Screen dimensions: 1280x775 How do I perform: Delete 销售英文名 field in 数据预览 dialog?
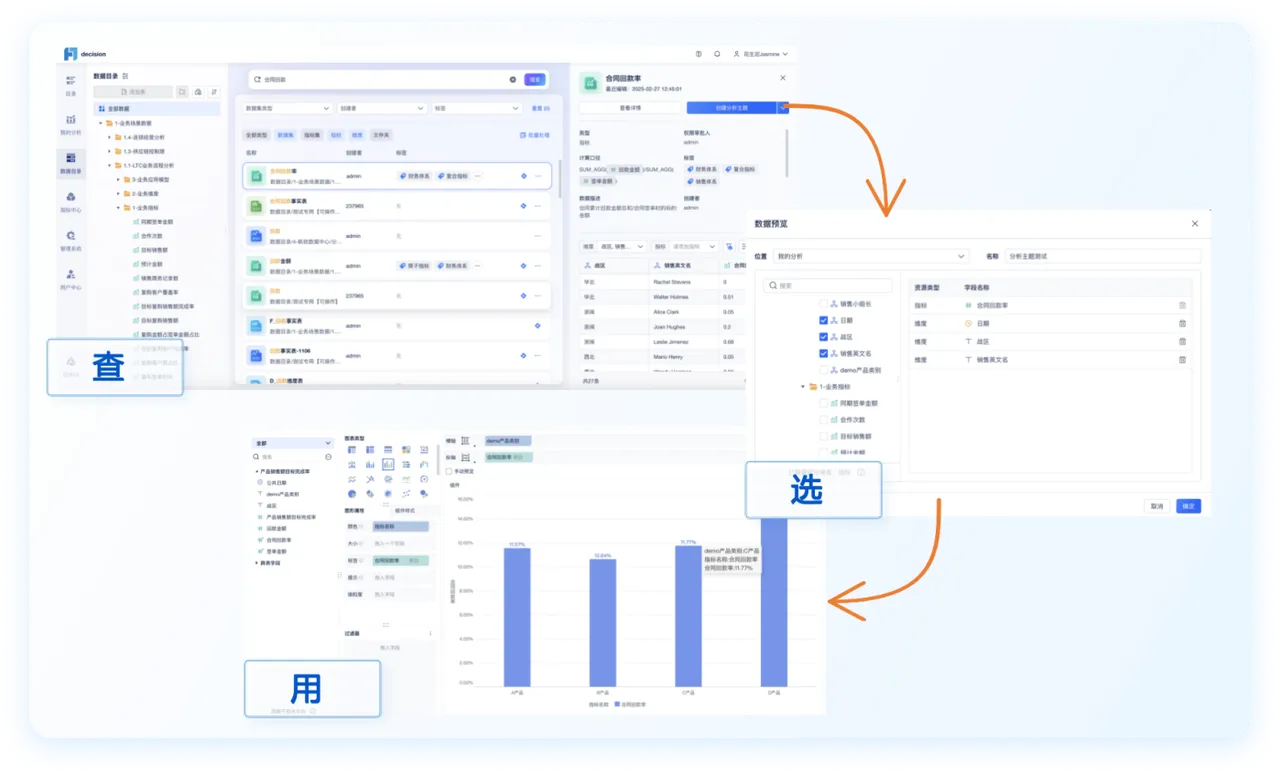[1182, 360]
